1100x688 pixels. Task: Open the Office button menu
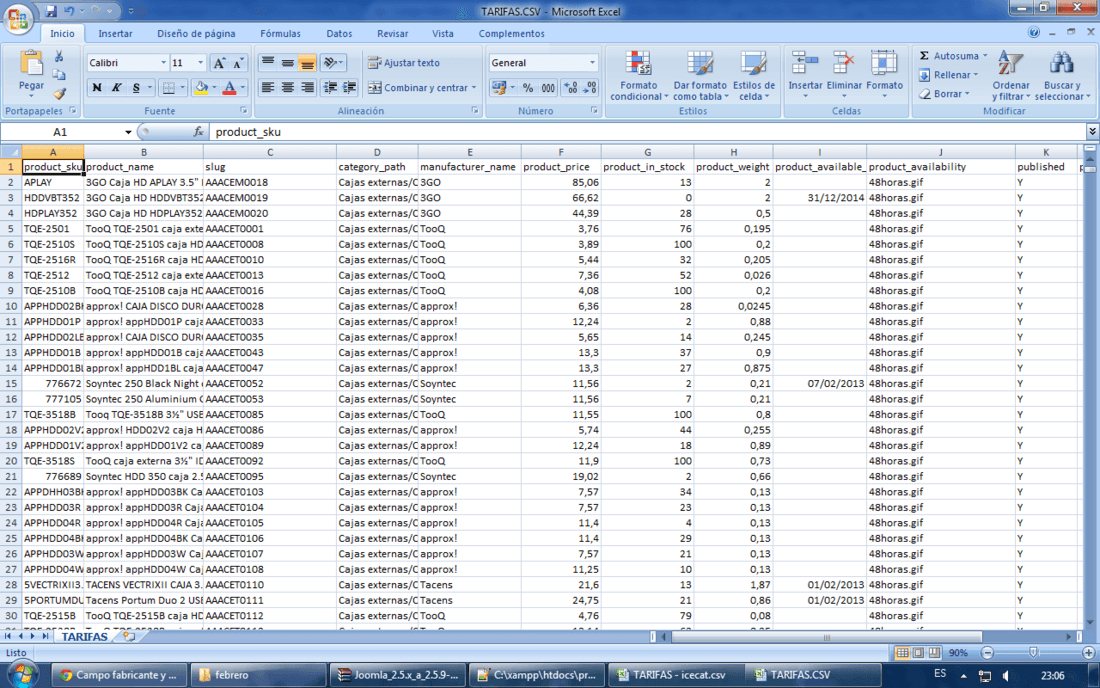(x=18, y=18)
